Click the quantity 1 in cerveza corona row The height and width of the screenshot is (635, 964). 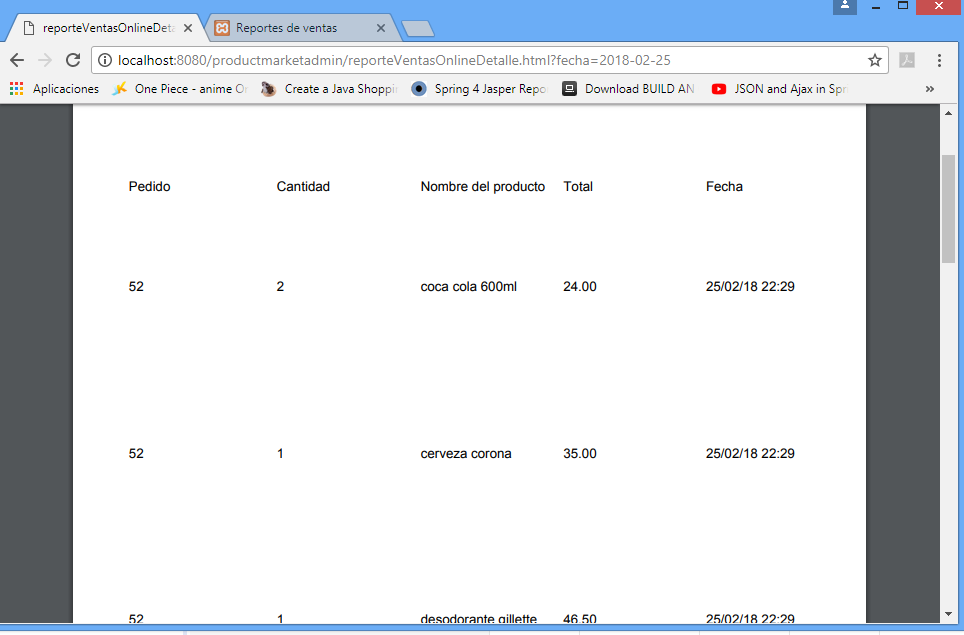point(280,454)
